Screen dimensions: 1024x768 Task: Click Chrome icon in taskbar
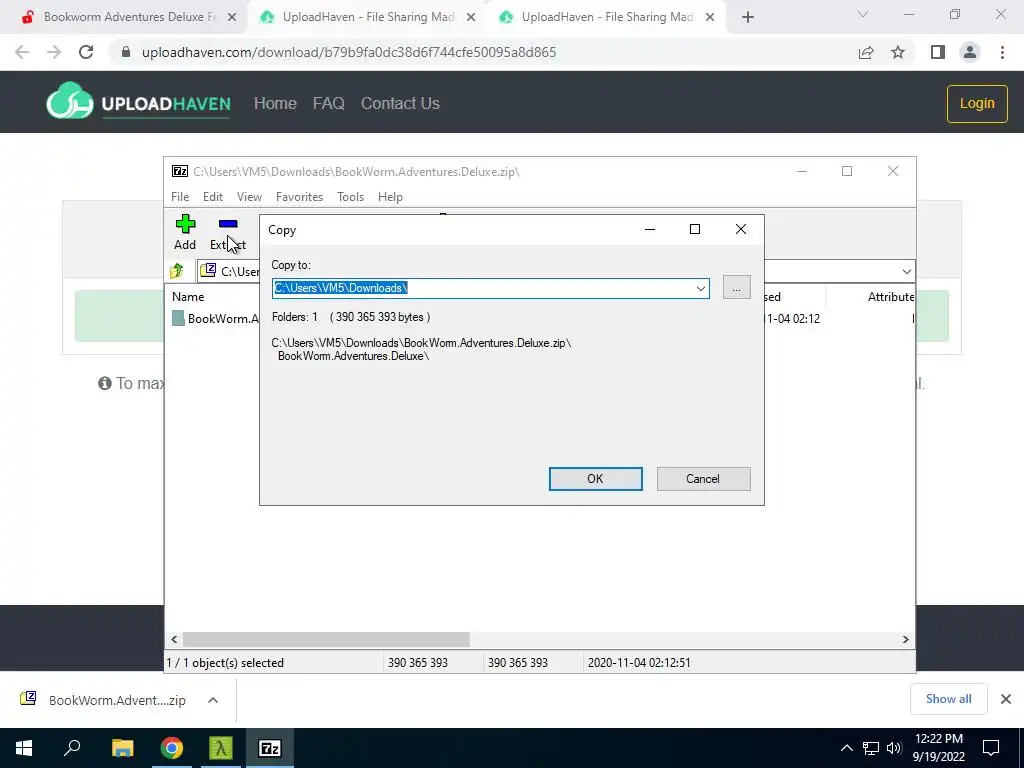pyautogui.click(x=172, y=748)
